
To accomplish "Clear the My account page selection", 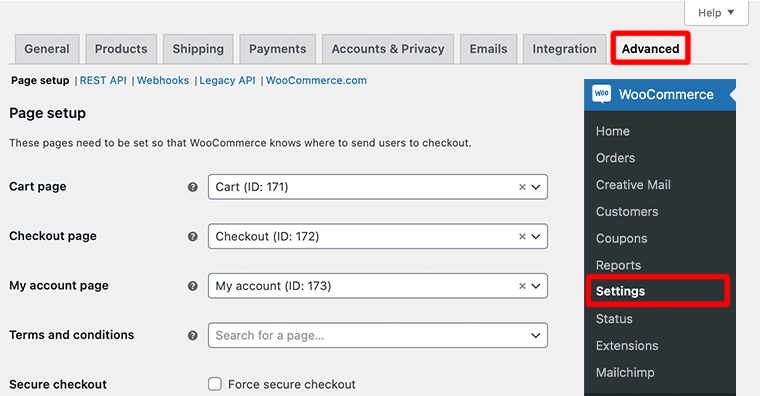I will pyautogui.click(x=522, y=286).
